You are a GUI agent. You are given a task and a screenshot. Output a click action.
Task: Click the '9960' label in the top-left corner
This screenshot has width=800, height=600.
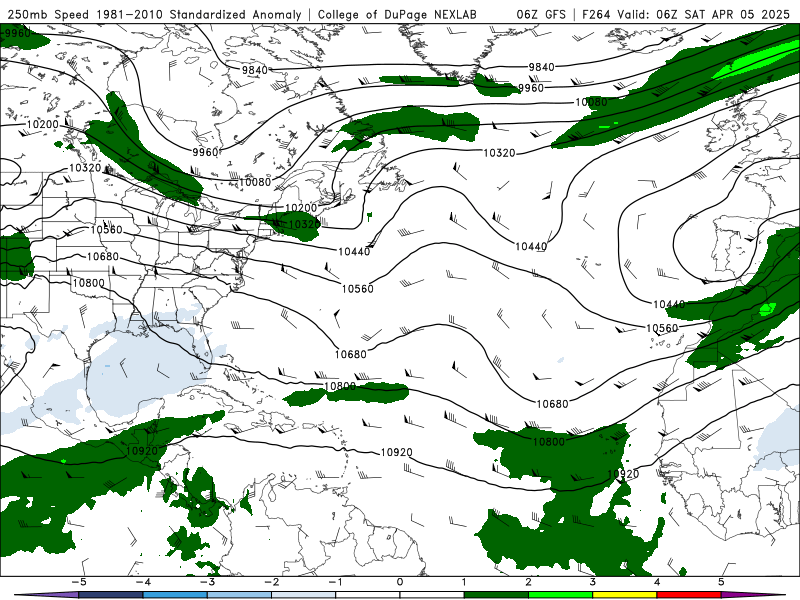pos(17,34)
